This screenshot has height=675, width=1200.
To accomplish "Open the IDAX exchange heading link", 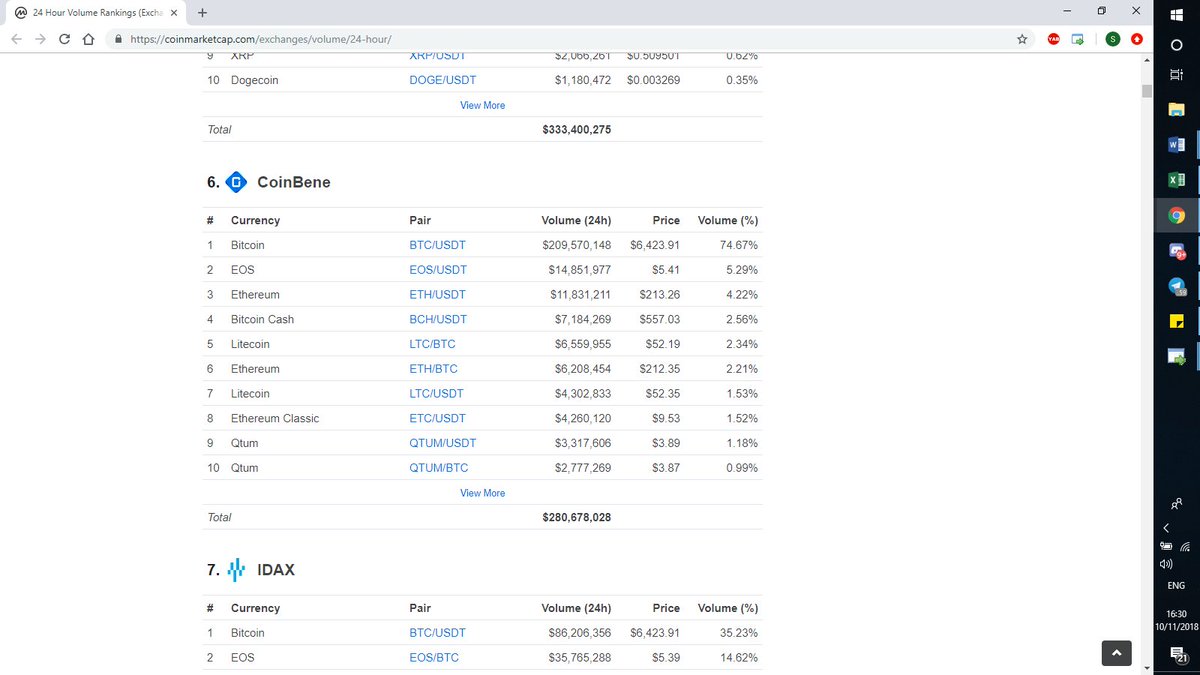I will click(276, 570).
